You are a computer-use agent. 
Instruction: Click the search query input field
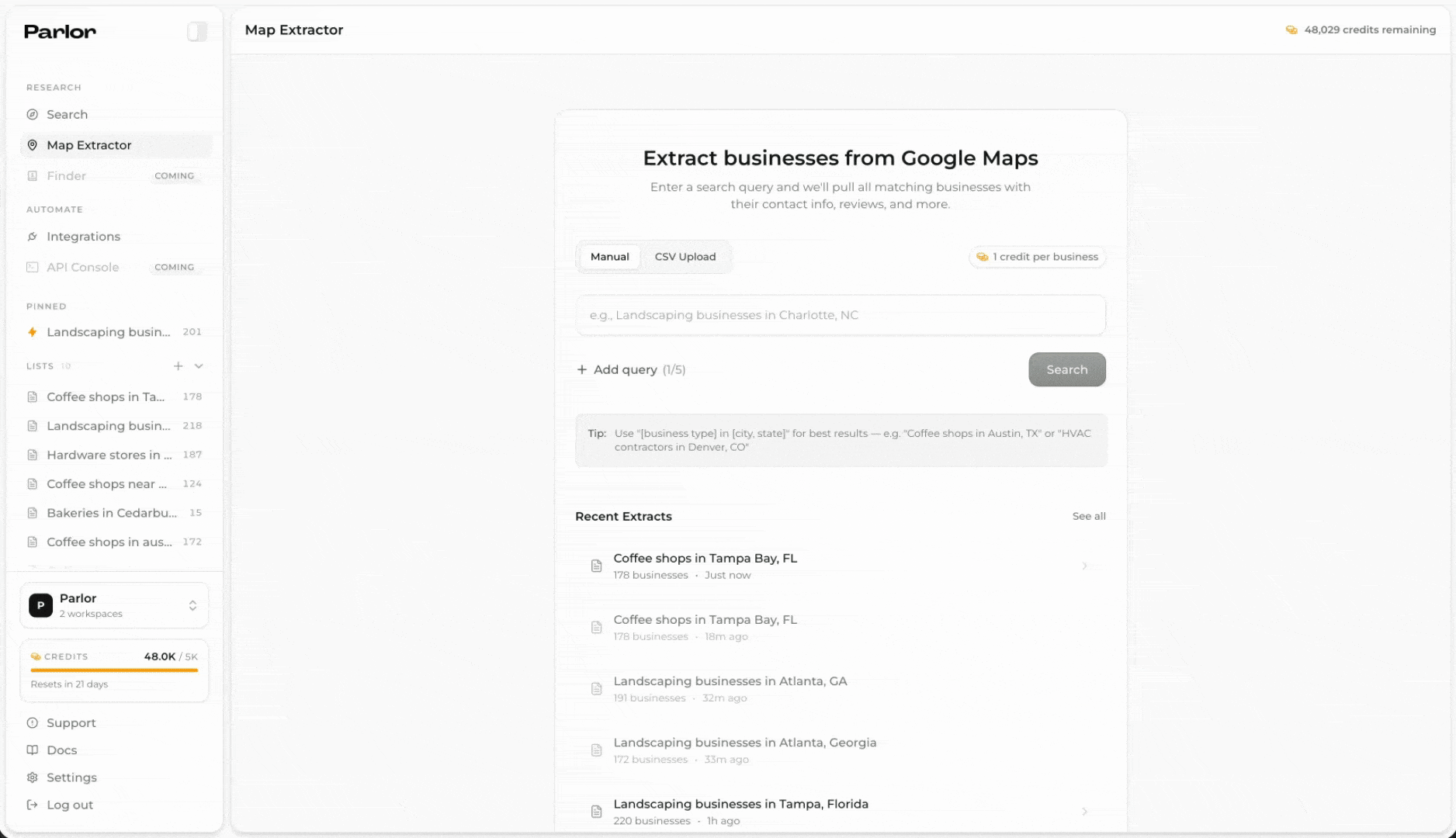(840, 315)
